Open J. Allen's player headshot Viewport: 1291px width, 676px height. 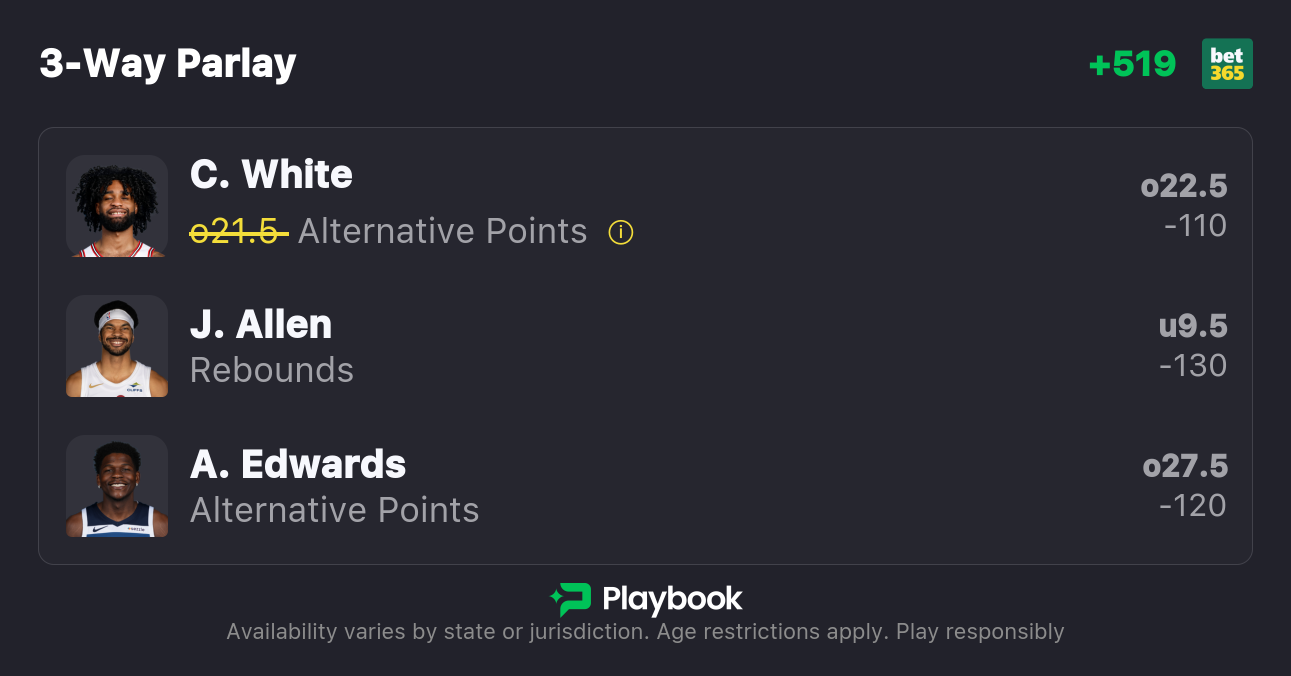[117, 346]
